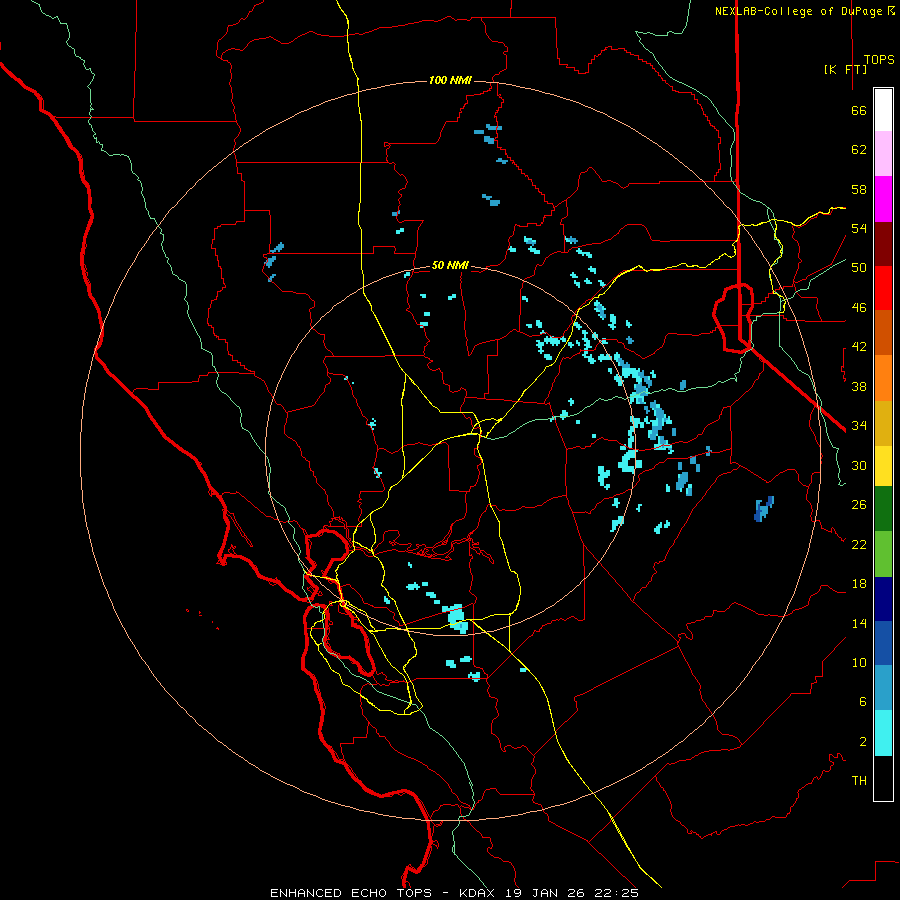Click the legend value "54"
This screenshot has height=900, width=900.
coord(859,228)
